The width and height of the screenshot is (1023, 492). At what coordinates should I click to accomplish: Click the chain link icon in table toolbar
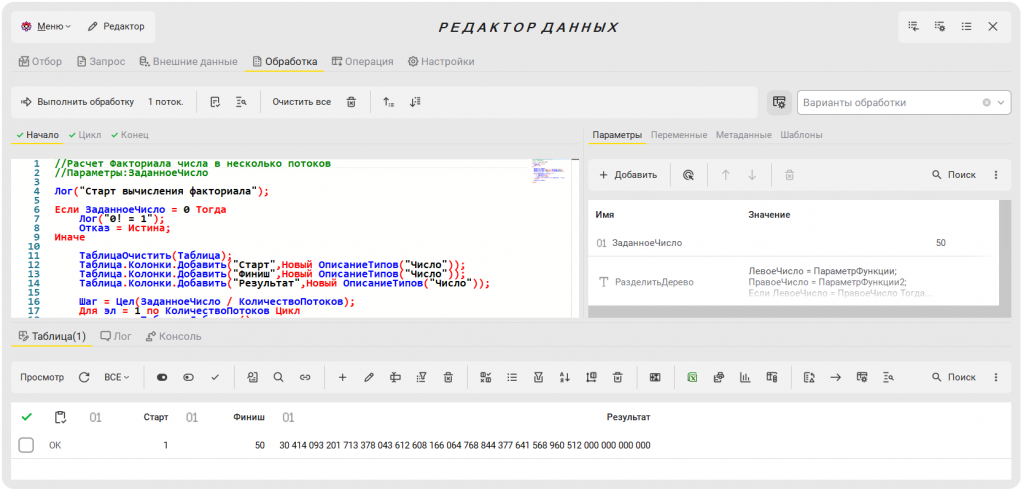pos(305,377)
